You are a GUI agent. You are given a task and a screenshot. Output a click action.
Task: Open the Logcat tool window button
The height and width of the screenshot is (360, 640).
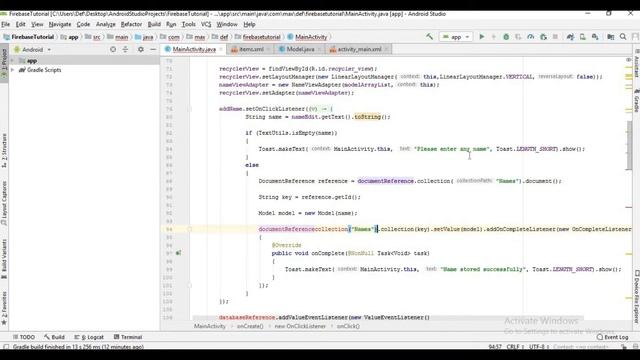89,337
